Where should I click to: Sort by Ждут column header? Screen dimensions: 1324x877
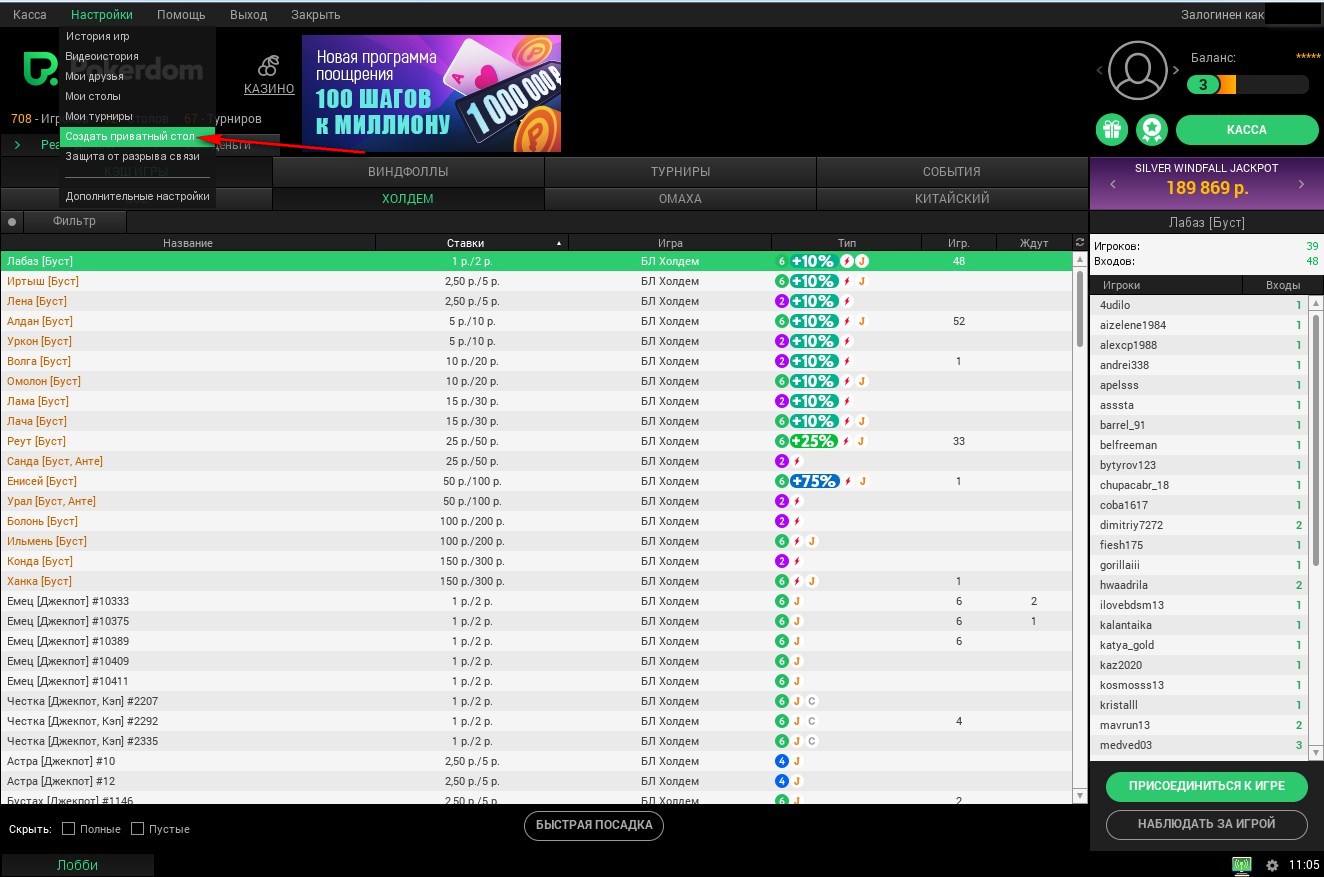coord(1034,243)
